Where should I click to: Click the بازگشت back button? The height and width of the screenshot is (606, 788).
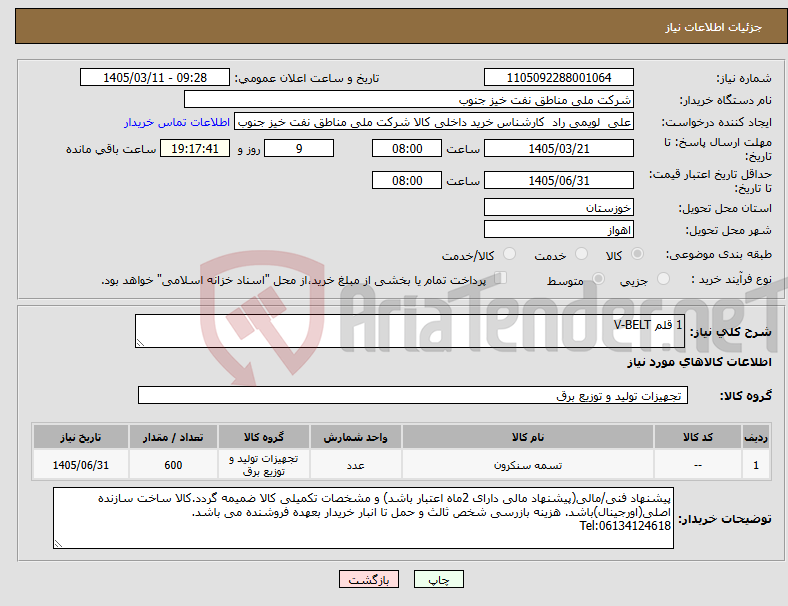coord(368,579)
